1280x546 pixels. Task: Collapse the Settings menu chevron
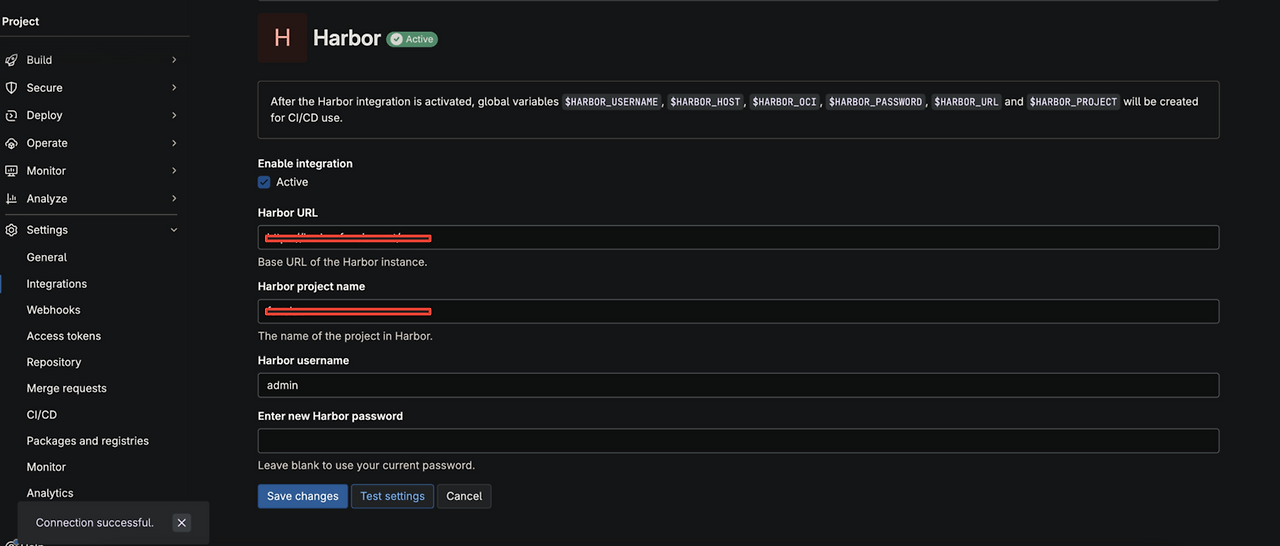tap(174, 230)
